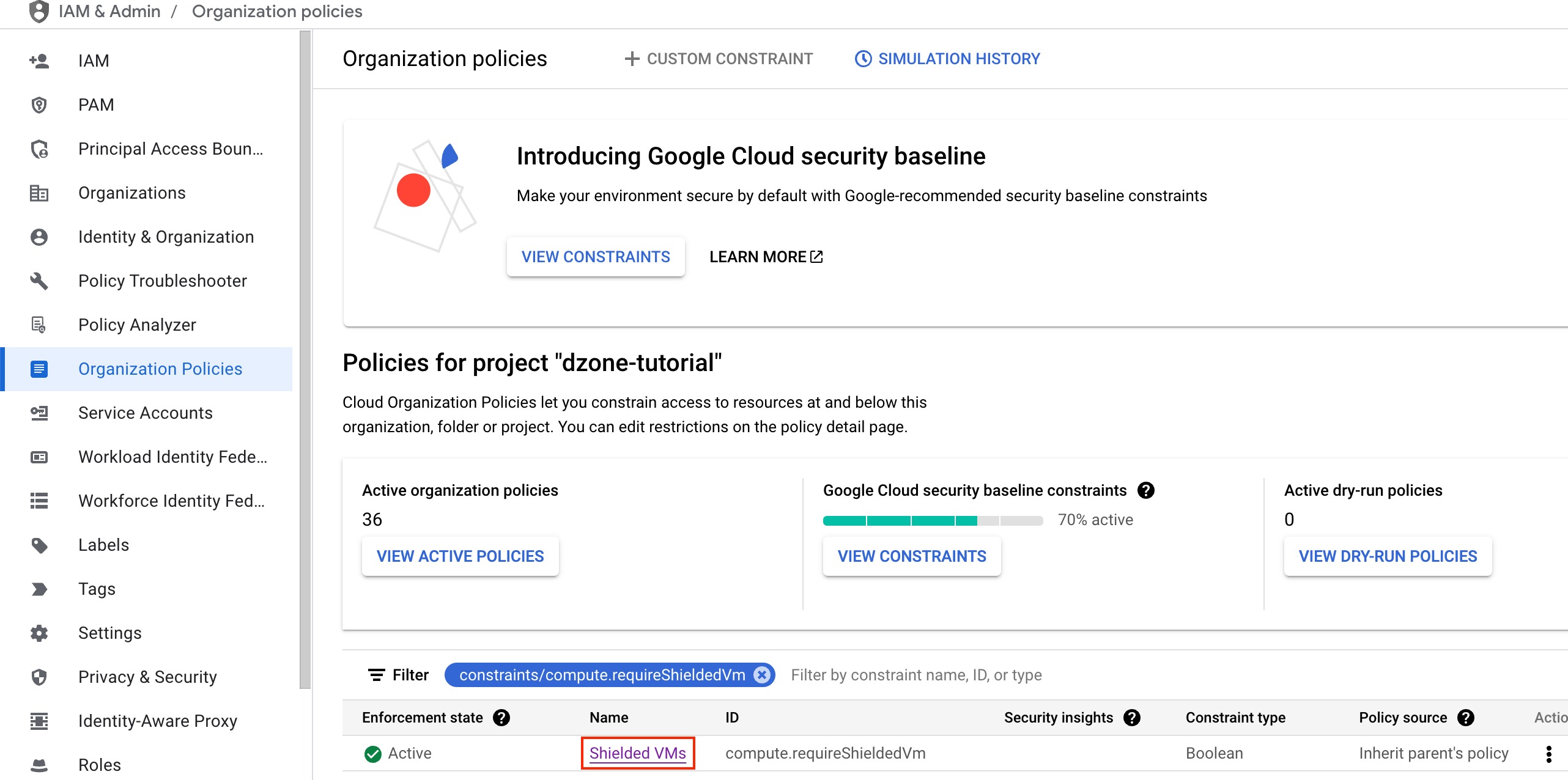The image size is (1568, 780).
Task: Click the IAM & Admin shield logo
Action: coord(39,12)
